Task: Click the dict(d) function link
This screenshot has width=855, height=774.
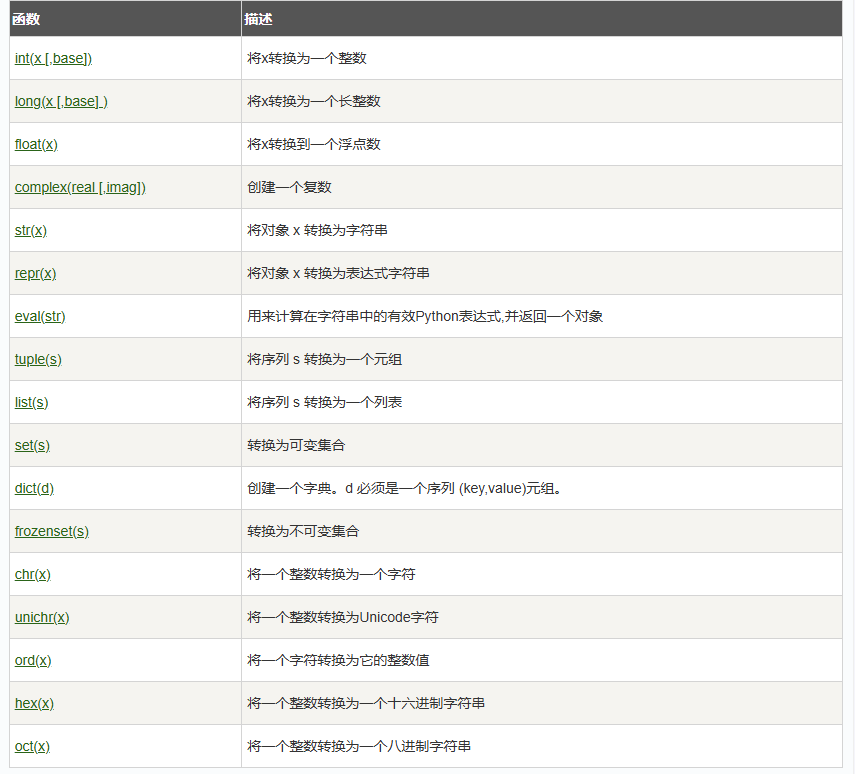Action: point(34,489)
